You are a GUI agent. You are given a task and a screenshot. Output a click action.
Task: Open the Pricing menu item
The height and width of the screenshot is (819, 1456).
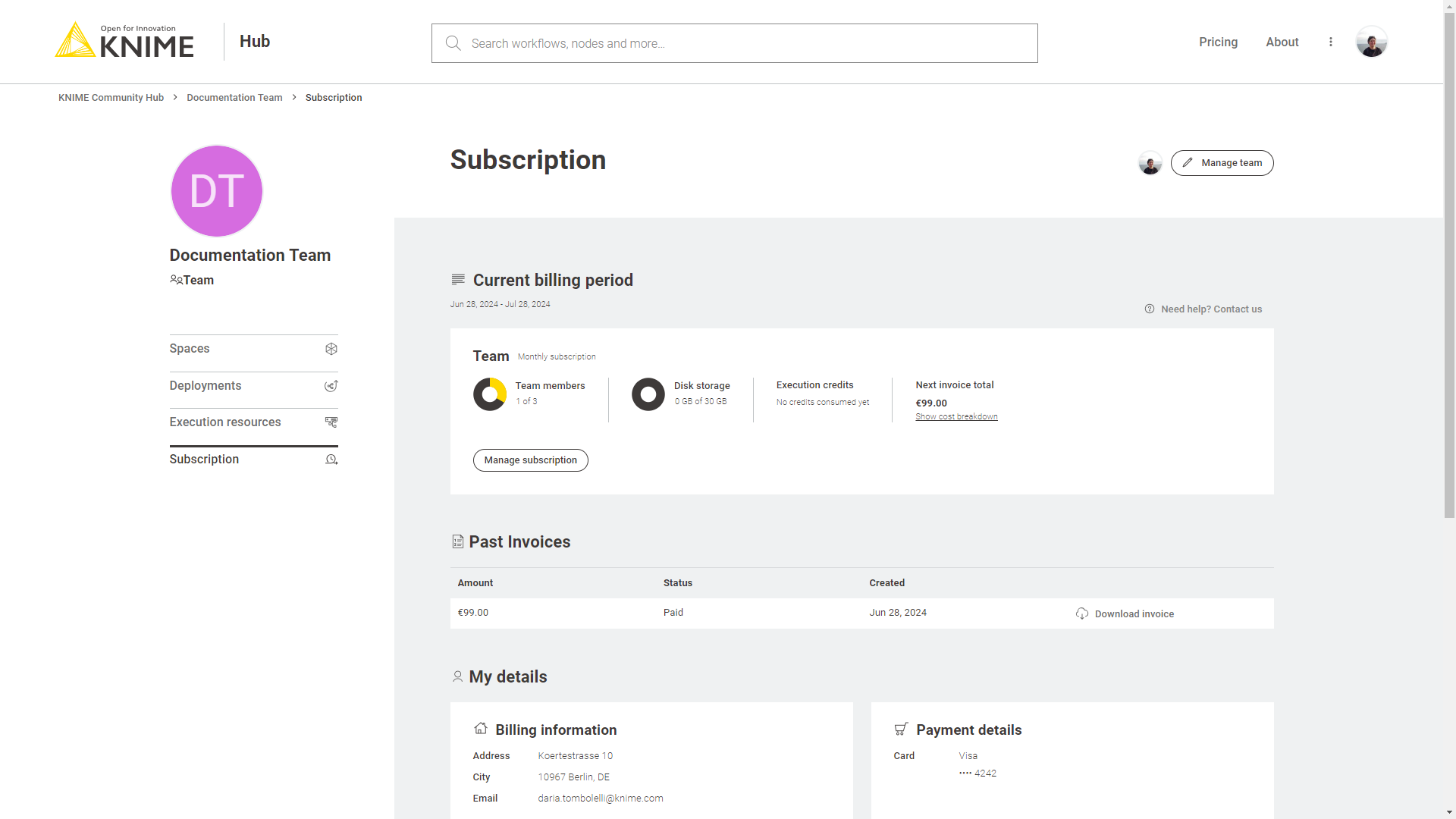pos(1218,42)
